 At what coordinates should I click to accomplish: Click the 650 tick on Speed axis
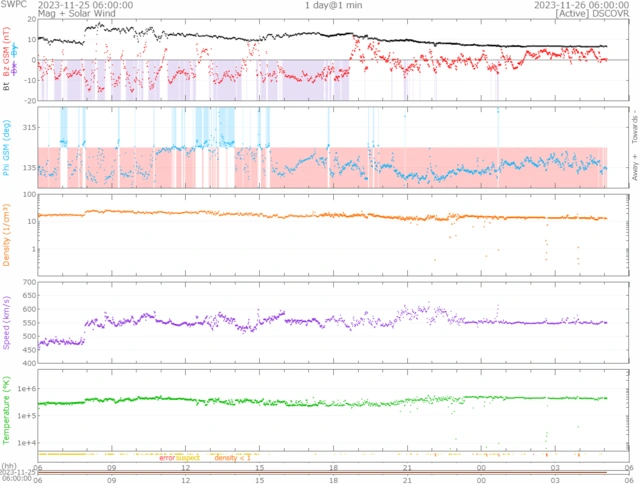[29, 295]
